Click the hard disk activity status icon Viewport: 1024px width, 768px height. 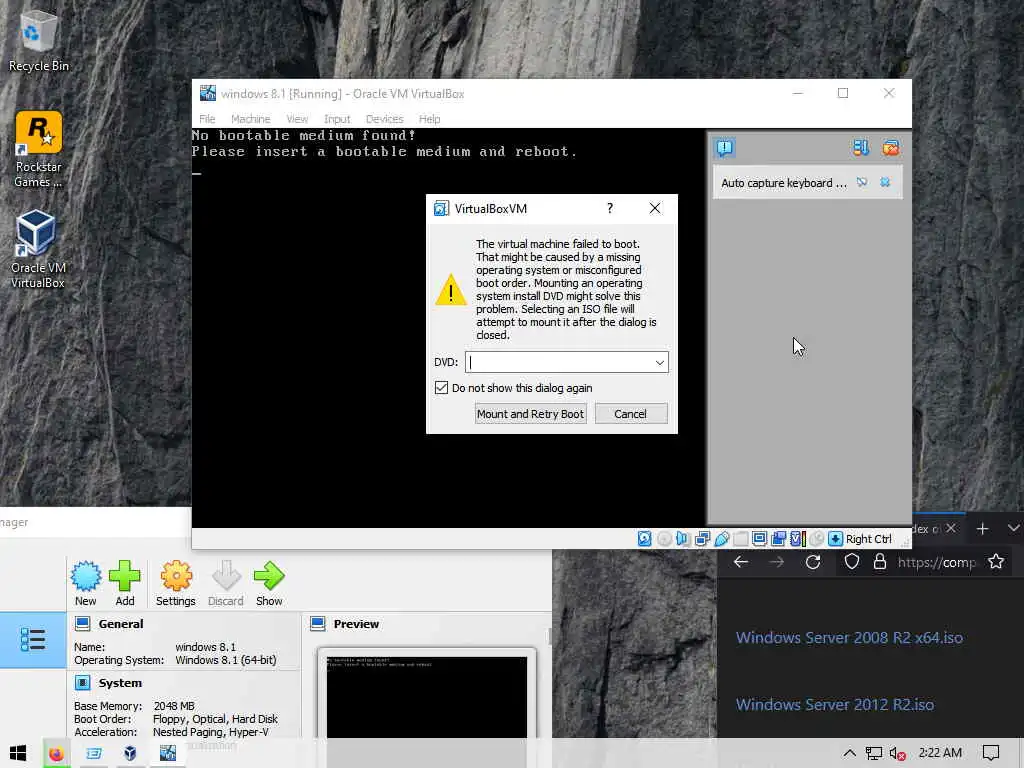[x=645, y=539]
